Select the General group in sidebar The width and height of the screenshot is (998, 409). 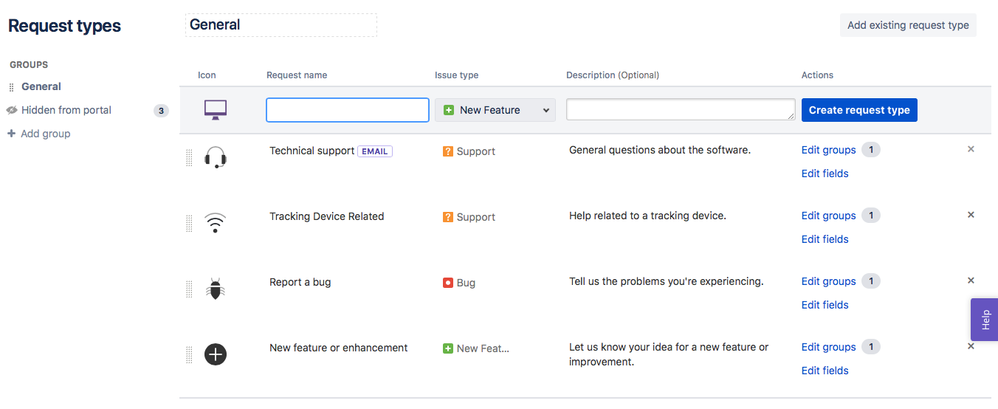tap(41, 87)
